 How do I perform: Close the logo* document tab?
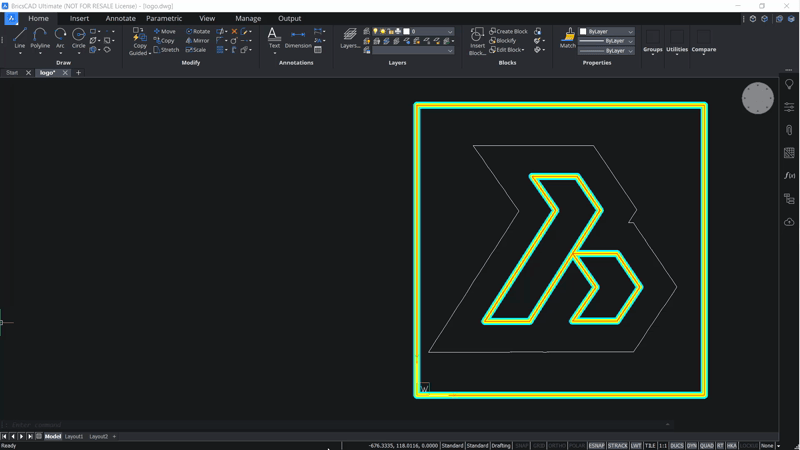[65, 72]
